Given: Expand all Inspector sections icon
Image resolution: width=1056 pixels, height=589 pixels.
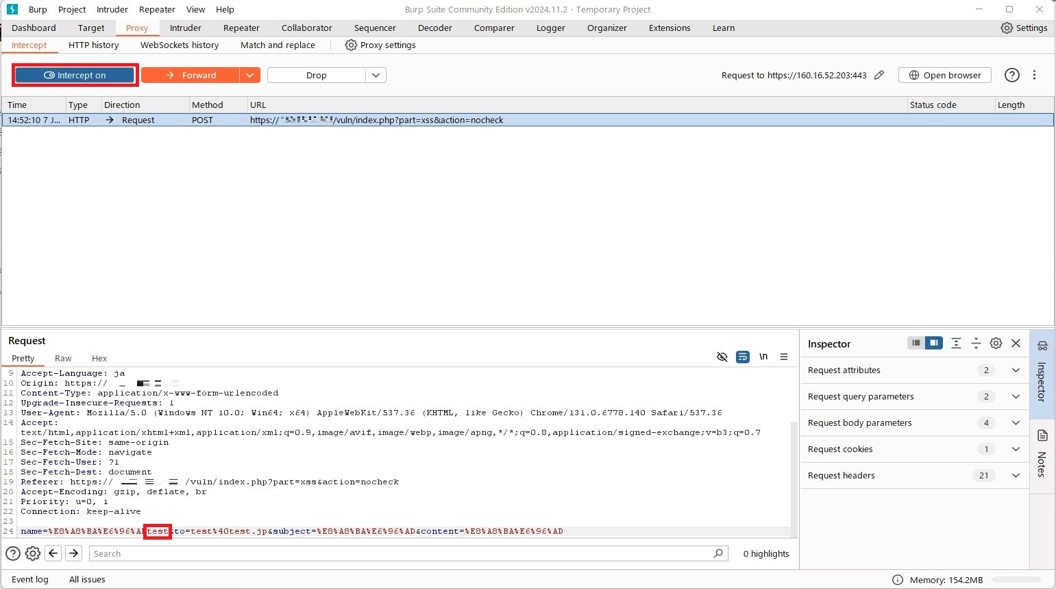Looking at the screenshot, I should click(956, 343).
